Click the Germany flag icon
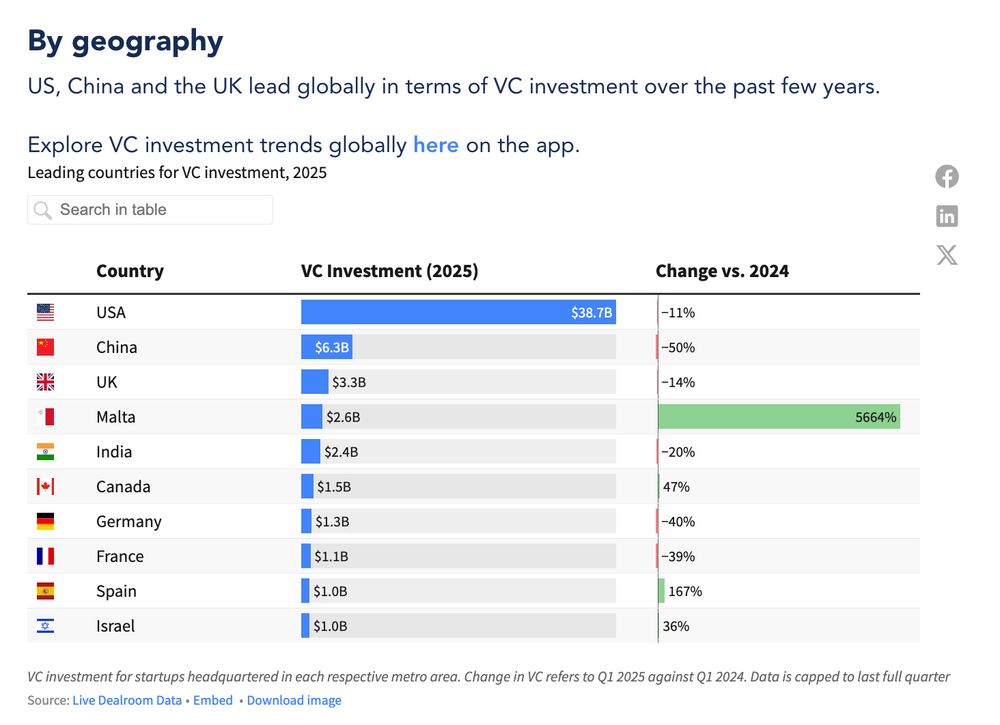This screenshot has height=725, width=1000. pos(45,521)
